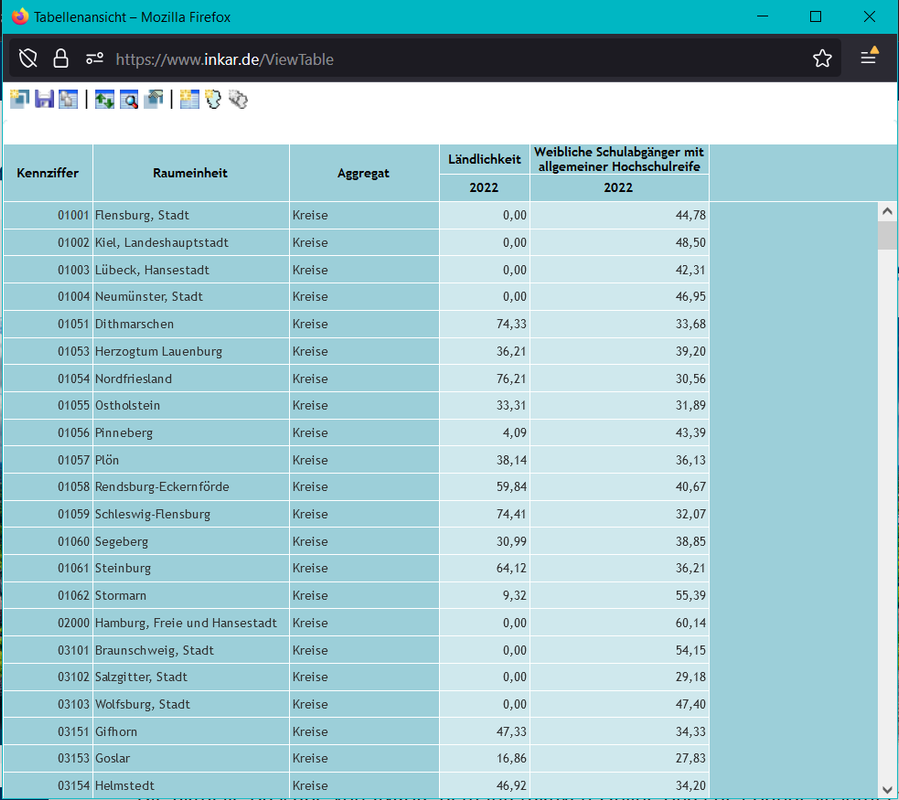Screen dimensions: 899x800
Task: Click the scrollbar up arrow
Action: tap(887, 212)
